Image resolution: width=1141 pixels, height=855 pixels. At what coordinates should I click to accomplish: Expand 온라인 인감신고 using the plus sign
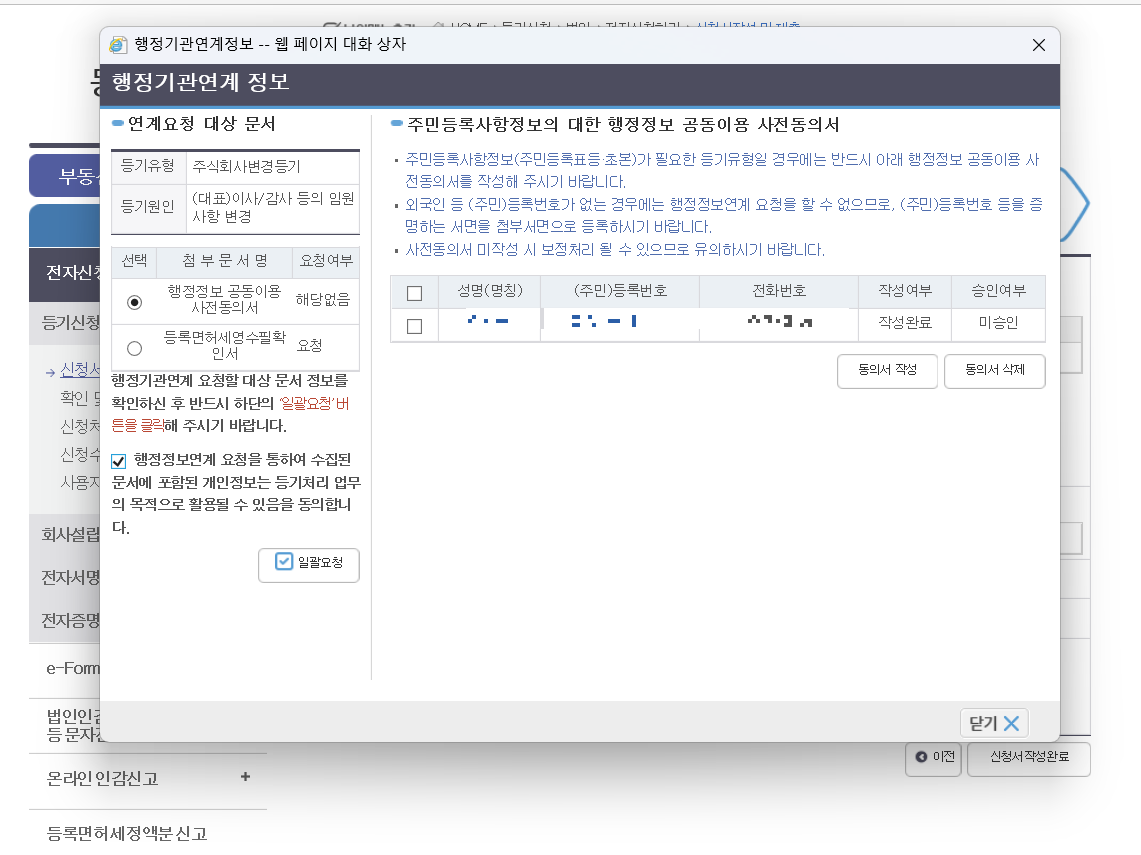pyautogui.click(x=244, y=777)
